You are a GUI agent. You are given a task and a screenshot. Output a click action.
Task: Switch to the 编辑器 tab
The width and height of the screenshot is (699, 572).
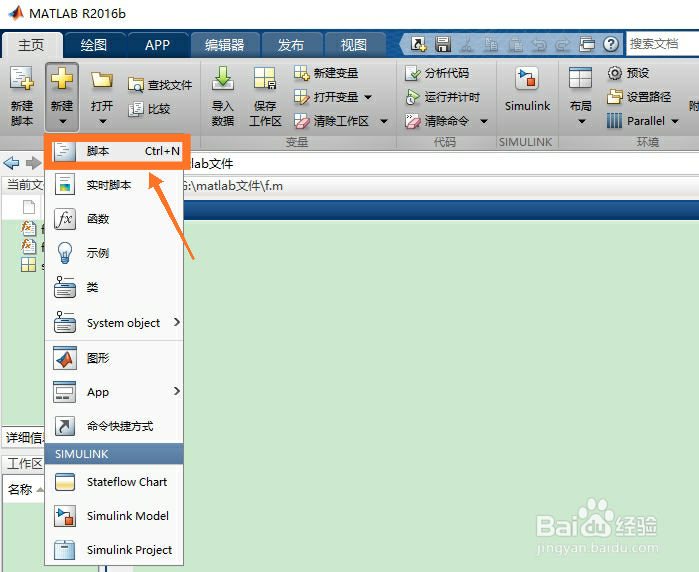pos(225,45)
